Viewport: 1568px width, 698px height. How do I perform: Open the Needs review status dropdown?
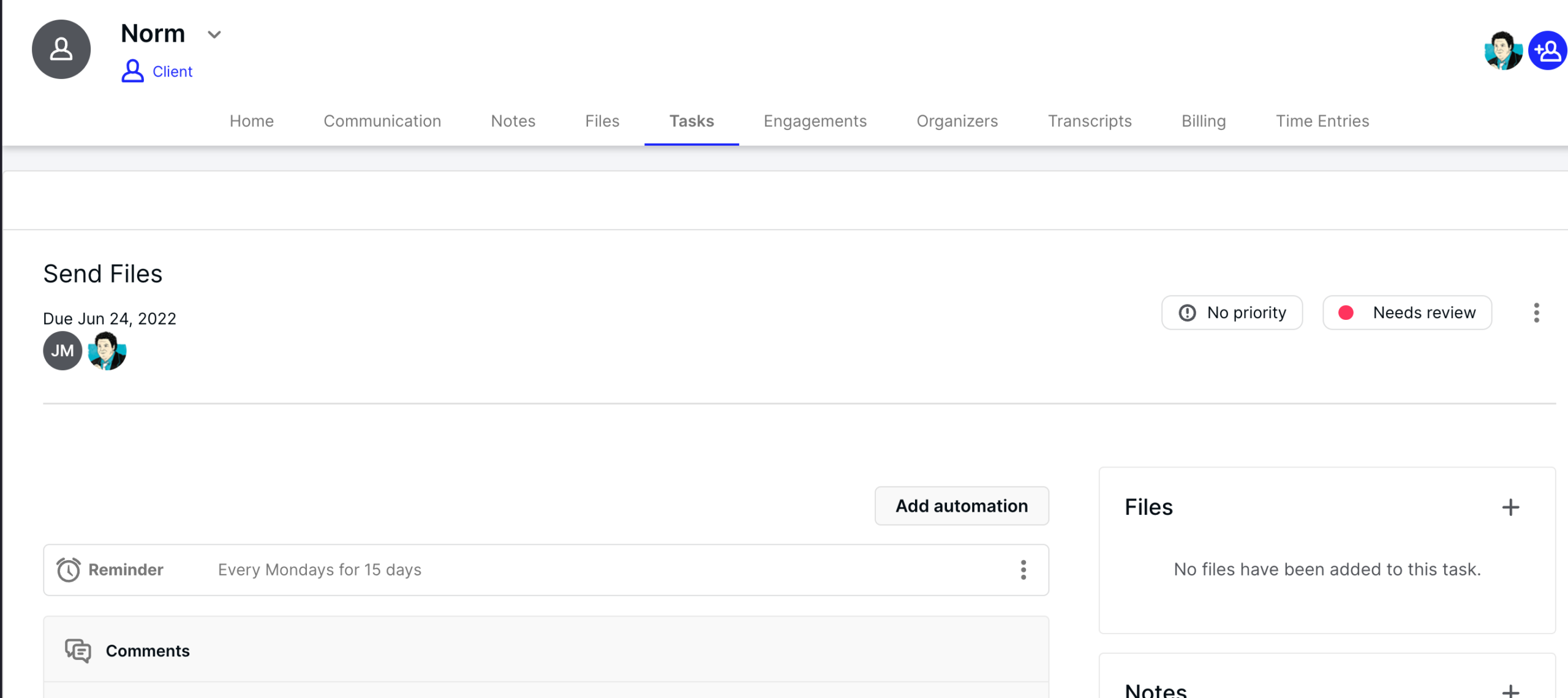(x=1407, y=313)
